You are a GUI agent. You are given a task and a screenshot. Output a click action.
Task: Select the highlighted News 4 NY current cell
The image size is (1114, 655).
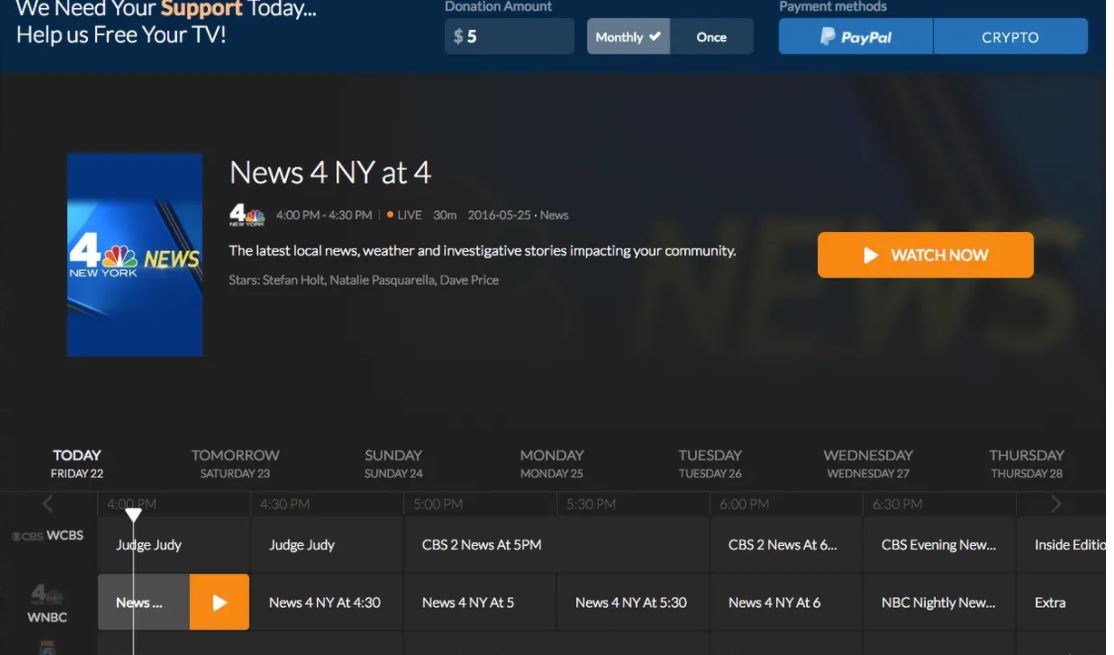pyautogui.click(x=144, y=602)
